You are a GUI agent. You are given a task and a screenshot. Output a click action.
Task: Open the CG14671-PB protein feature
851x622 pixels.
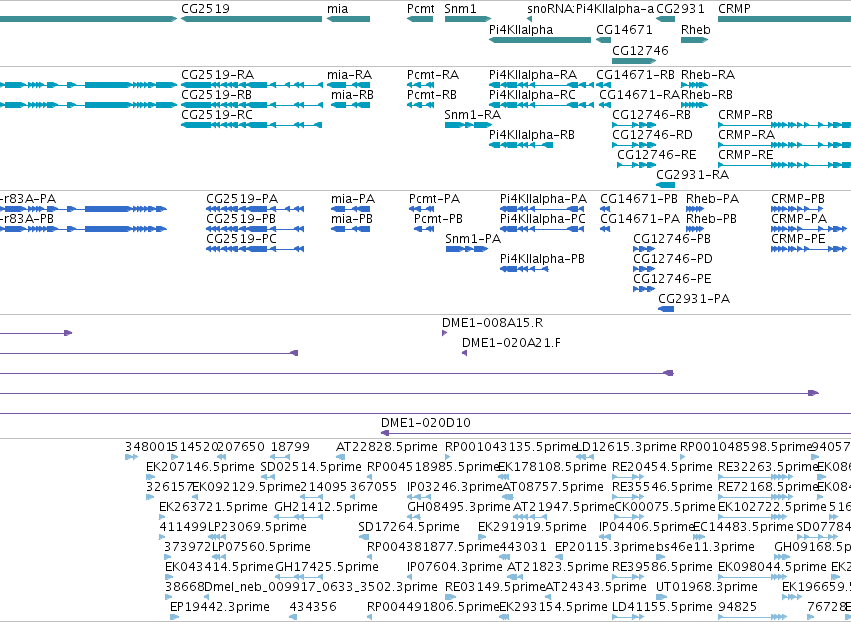tap(605, 209)
